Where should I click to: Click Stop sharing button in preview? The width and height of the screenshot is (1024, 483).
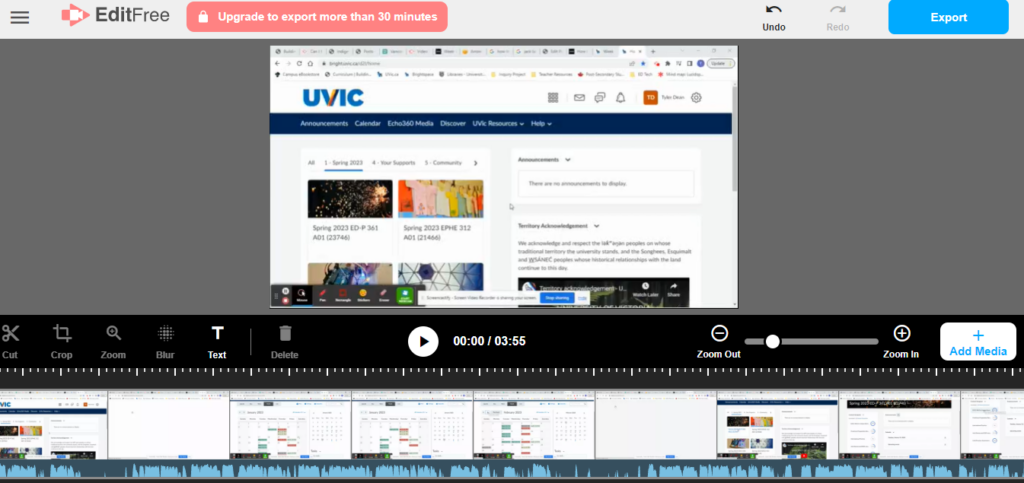pos(557,298)
